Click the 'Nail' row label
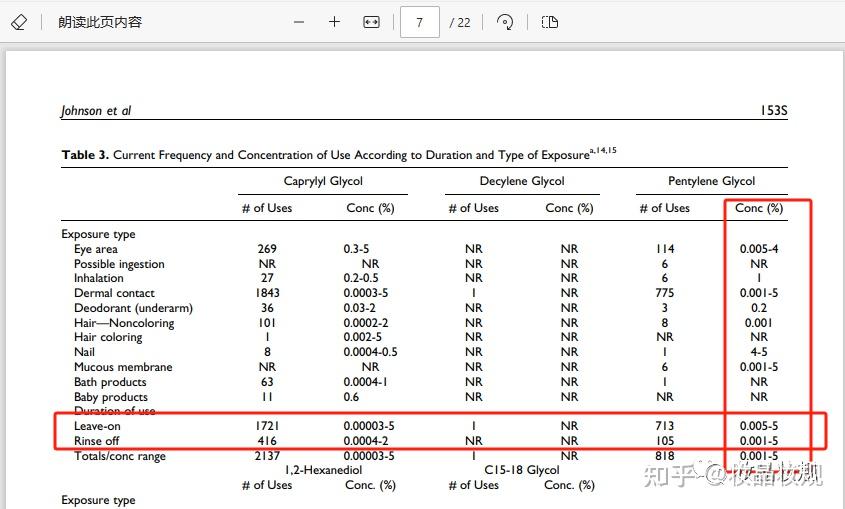Screen dimensions: 845x509 (84, 352)
